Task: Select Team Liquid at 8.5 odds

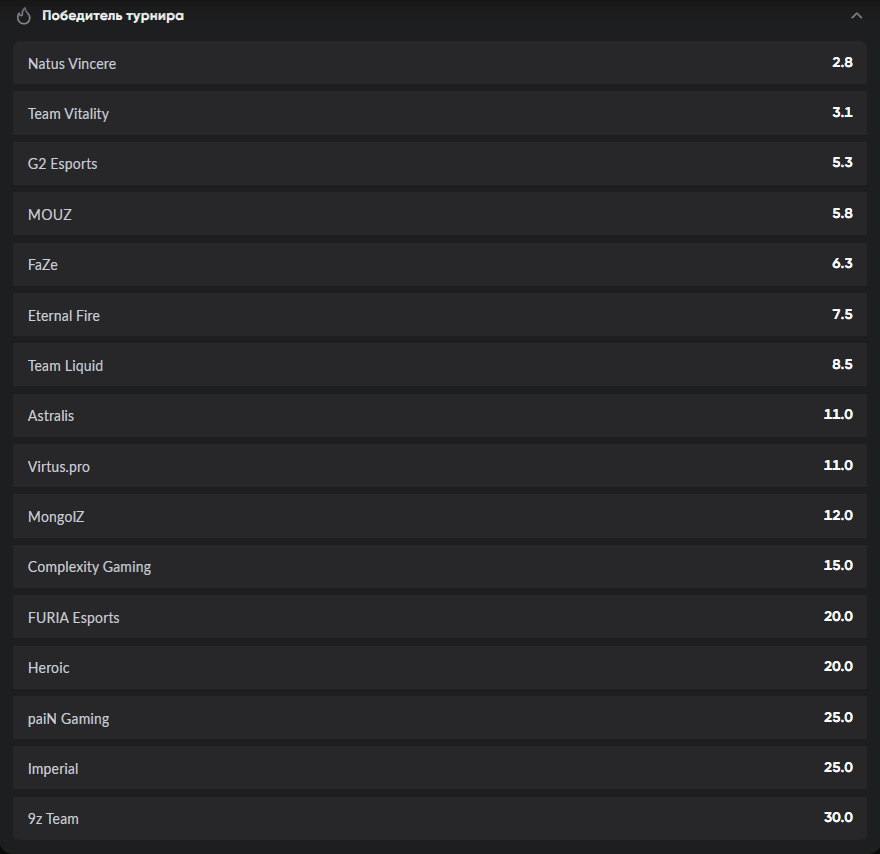Action: pyautogui.click(x=439, y=365)
